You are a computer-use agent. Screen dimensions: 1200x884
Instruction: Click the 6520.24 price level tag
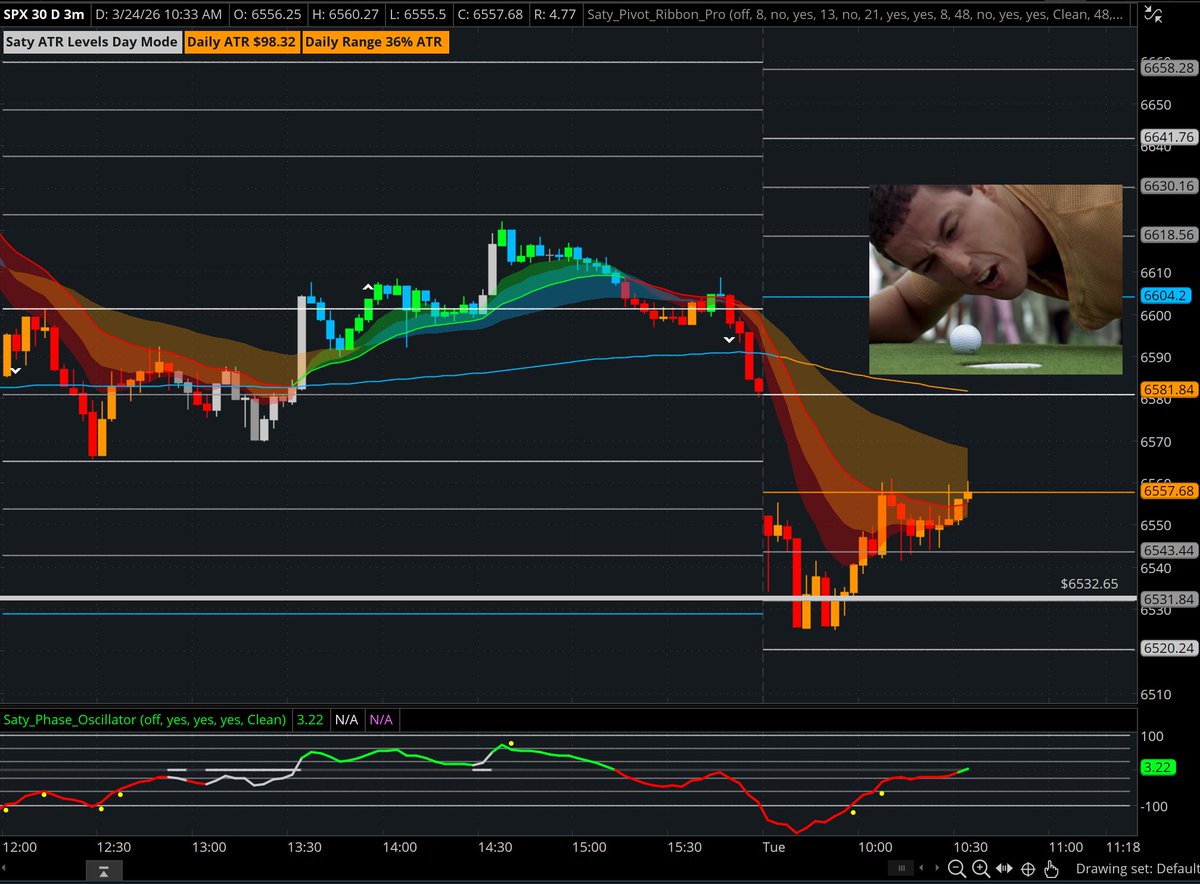[x=1169, y=648]
